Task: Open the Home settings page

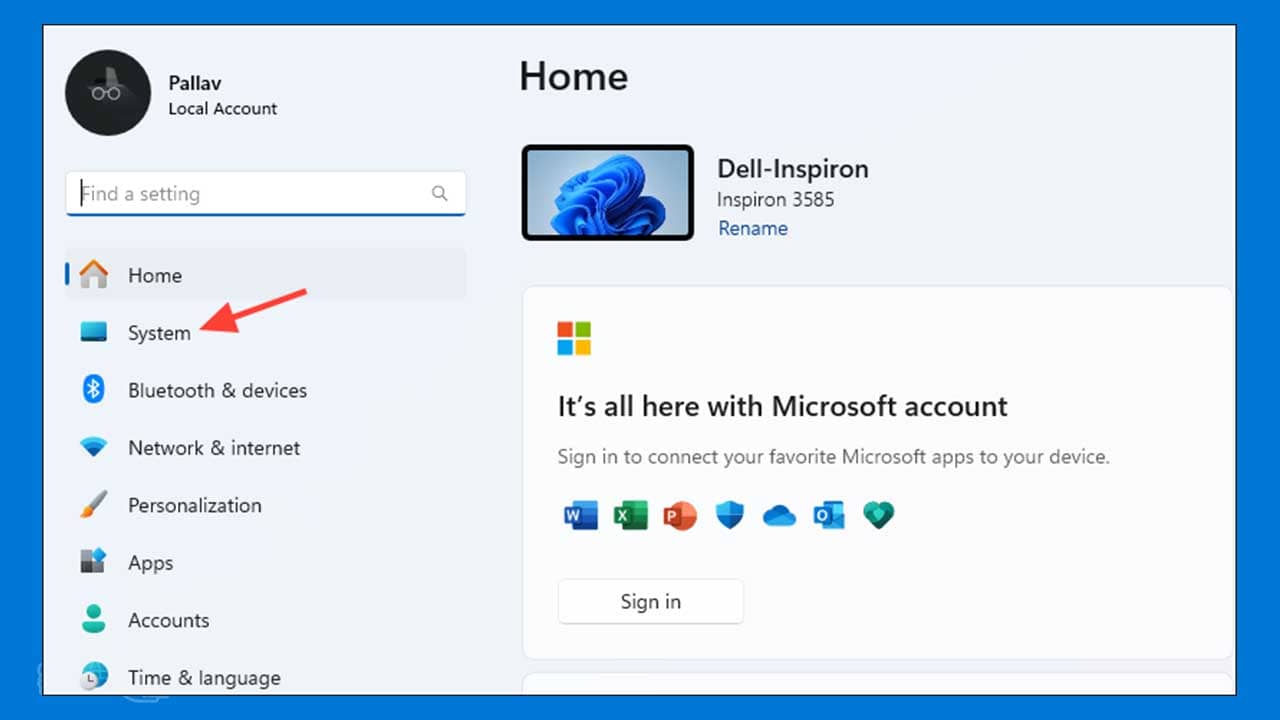Action: (x=266, y=275)
